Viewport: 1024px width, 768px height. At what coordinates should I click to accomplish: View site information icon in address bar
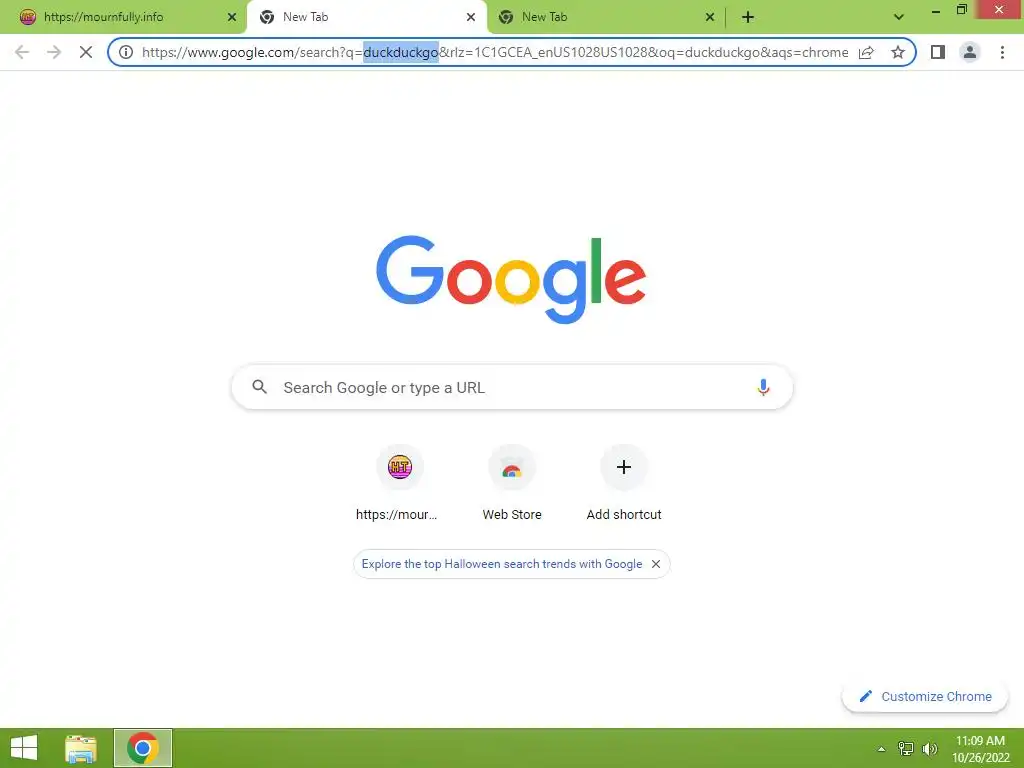click(x=126, y=52)
